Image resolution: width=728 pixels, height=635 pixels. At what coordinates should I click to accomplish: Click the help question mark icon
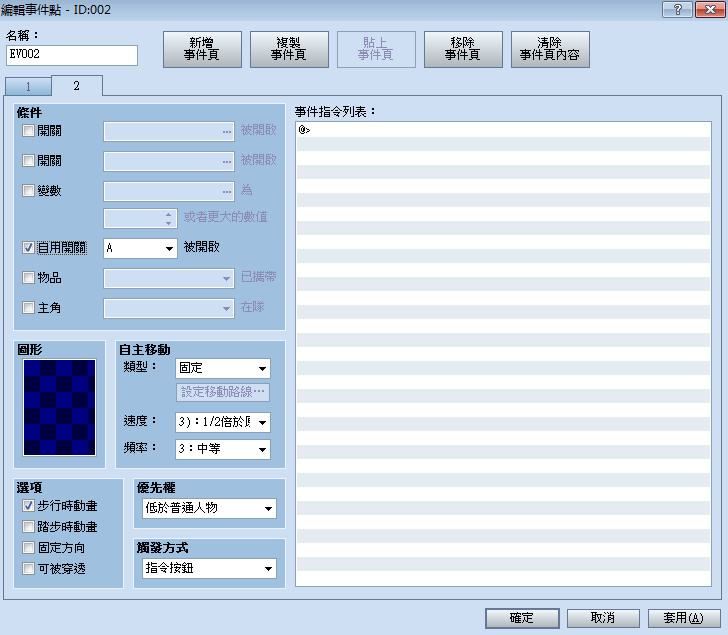[677, 9]
